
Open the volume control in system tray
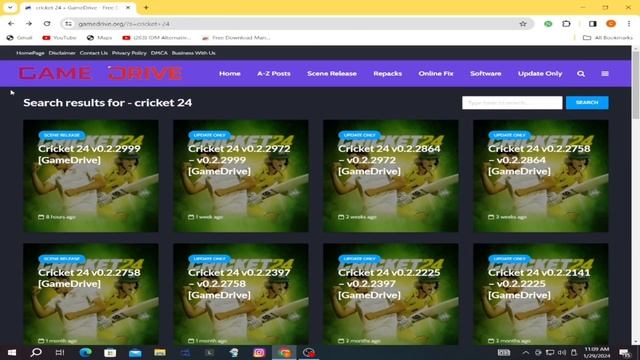[562, 353]
